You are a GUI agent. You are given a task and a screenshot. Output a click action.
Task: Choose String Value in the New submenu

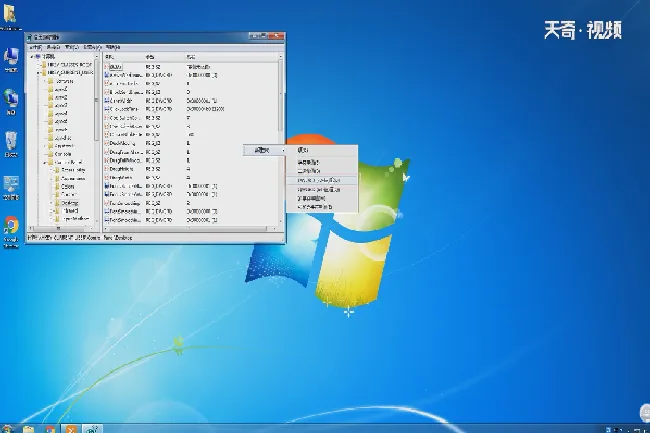(322, 162)
